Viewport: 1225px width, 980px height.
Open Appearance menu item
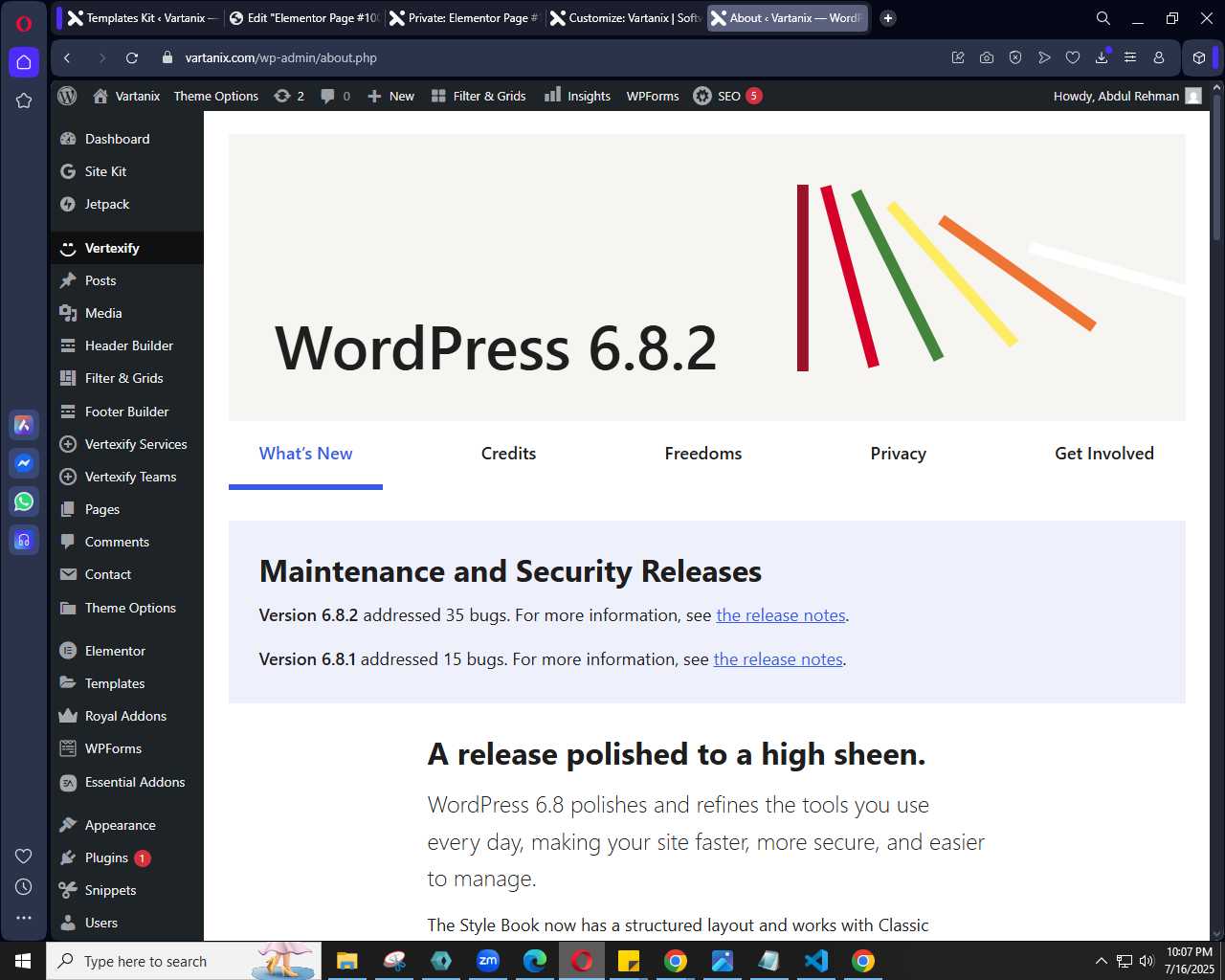click(126, 825)
